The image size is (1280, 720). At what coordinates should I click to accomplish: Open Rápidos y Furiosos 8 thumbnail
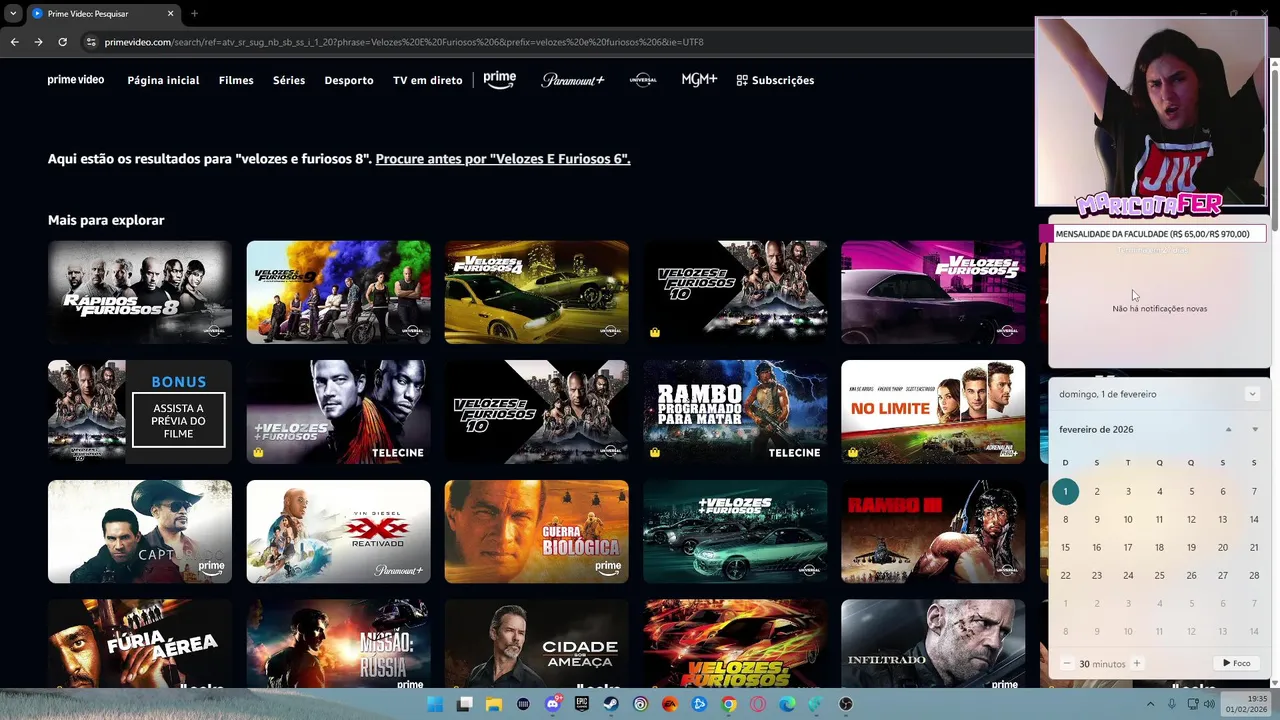tap(140, 292)
